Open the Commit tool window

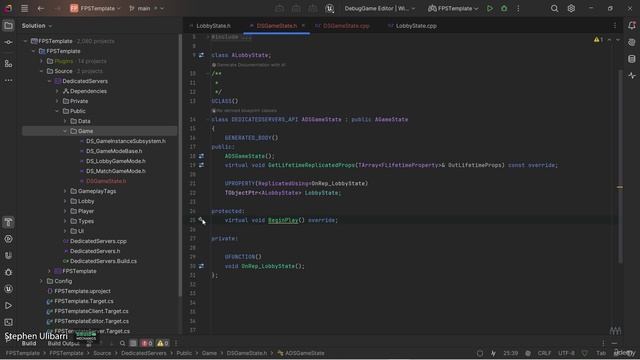(8, 42)
